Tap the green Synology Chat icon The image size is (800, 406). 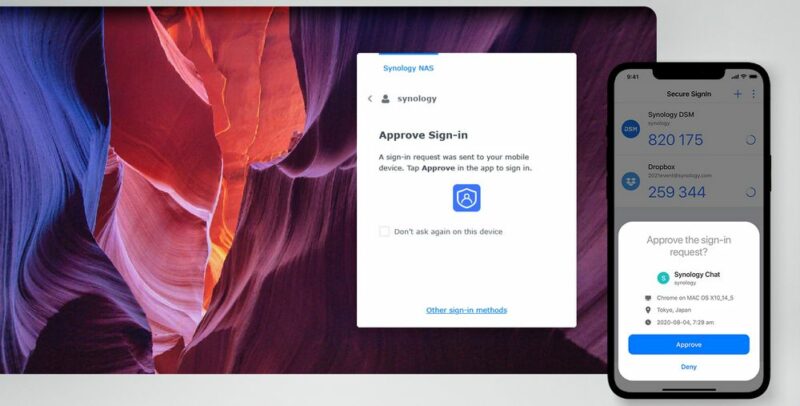[663, 277]
